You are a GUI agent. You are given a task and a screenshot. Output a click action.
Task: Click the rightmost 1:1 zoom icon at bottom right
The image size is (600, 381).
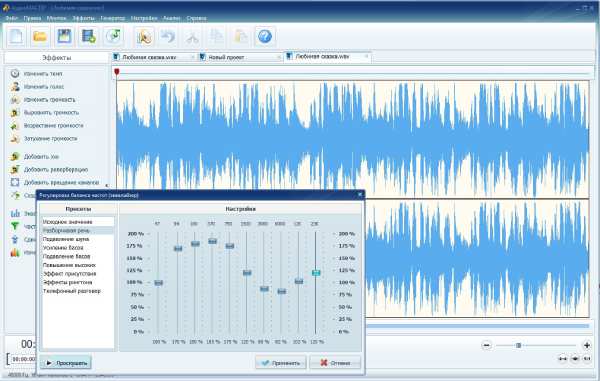587,358
